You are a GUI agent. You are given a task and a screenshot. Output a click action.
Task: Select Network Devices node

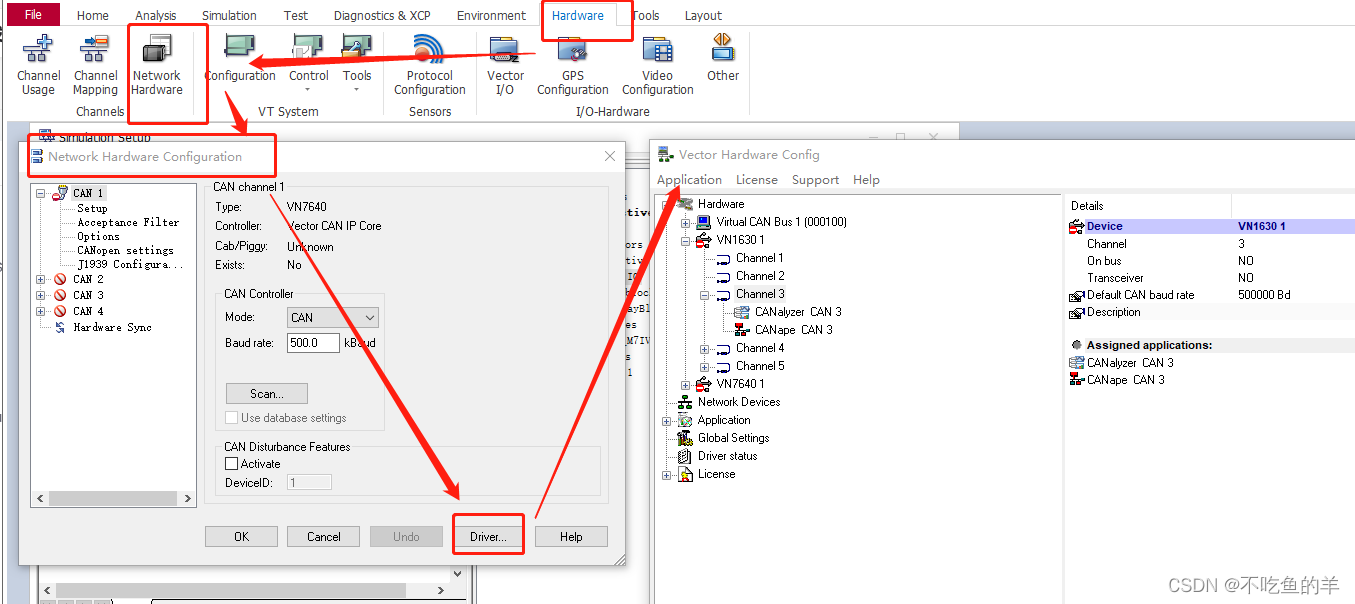(739, 402)
